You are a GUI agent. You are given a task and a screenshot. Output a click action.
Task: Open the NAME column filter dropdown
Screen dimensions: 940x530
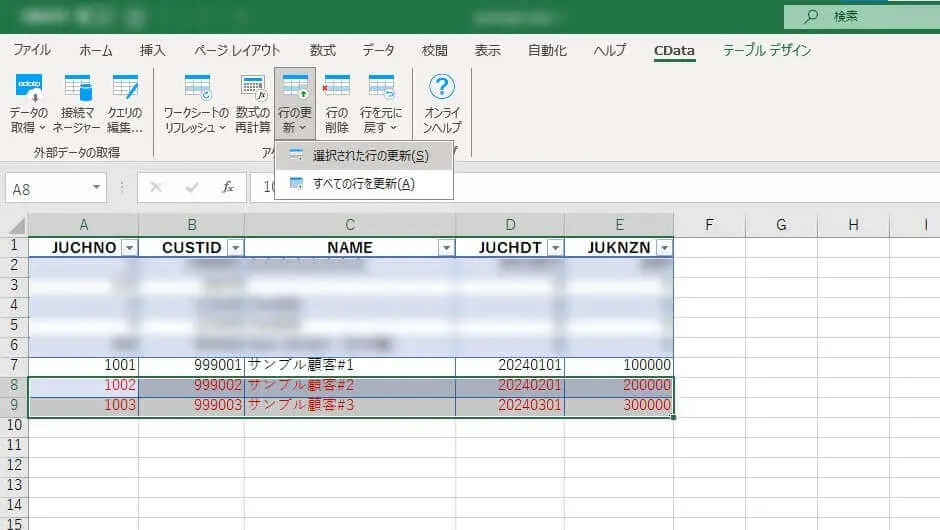tap(446, 248)
